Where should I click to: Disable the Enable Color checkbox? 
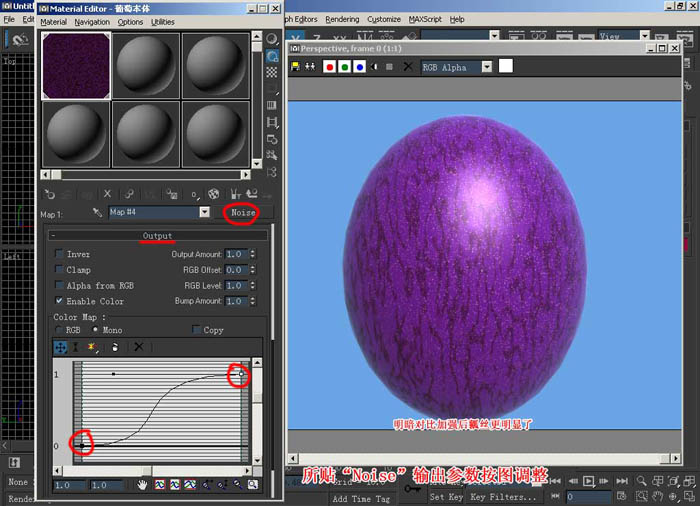59,301
